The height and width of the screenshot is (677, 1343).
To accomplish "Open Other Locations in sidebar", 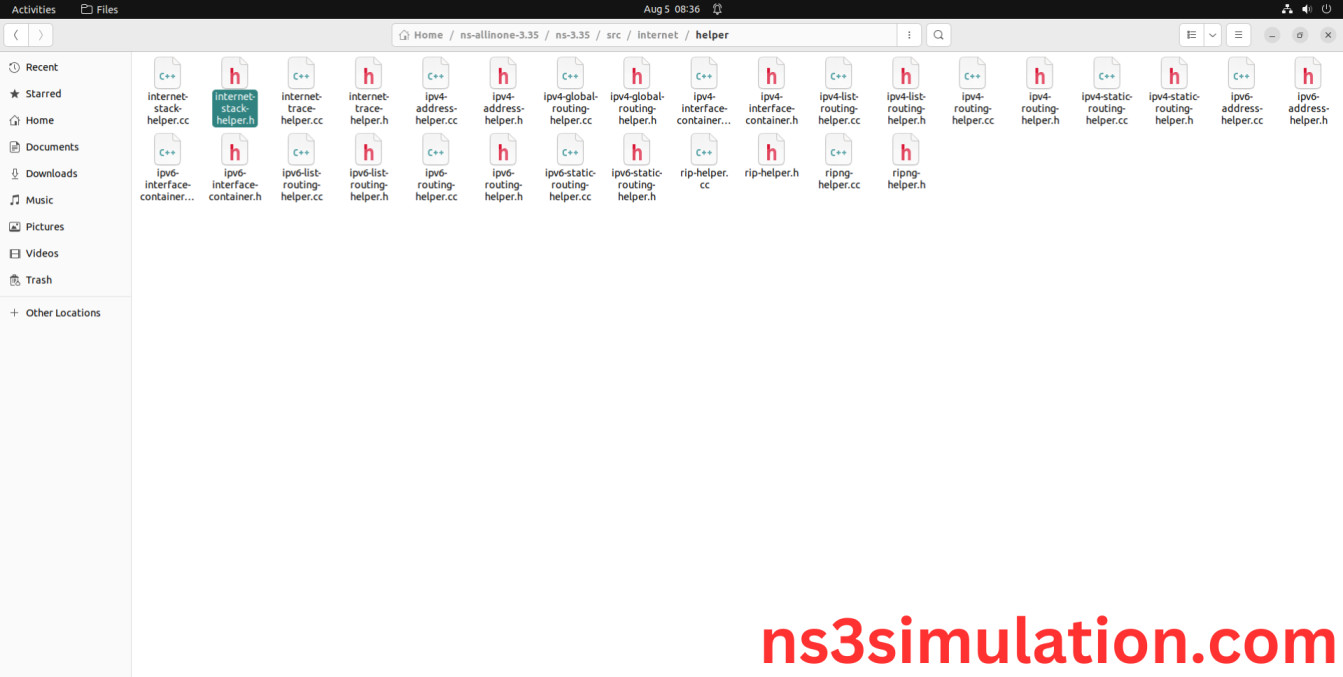I will coord(63,313).
